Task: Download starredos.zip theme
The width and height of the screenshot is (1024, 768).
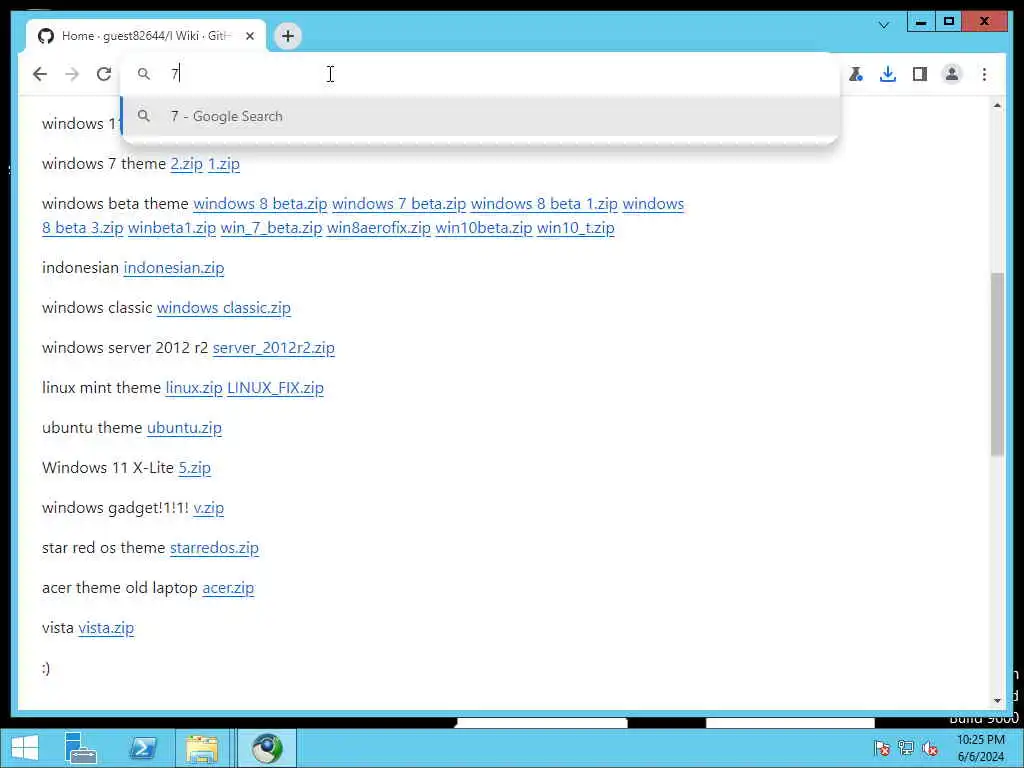Action: [x=214, y=548]
